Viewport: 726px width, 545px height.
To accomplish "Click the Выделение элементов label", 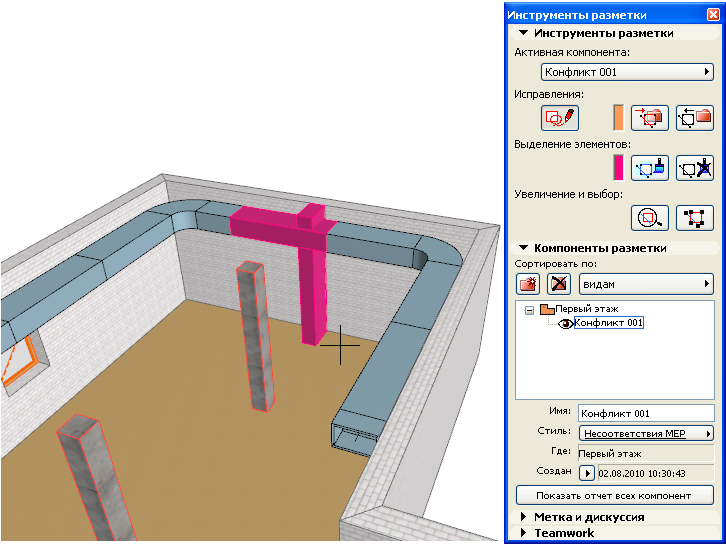I will 572,144.
